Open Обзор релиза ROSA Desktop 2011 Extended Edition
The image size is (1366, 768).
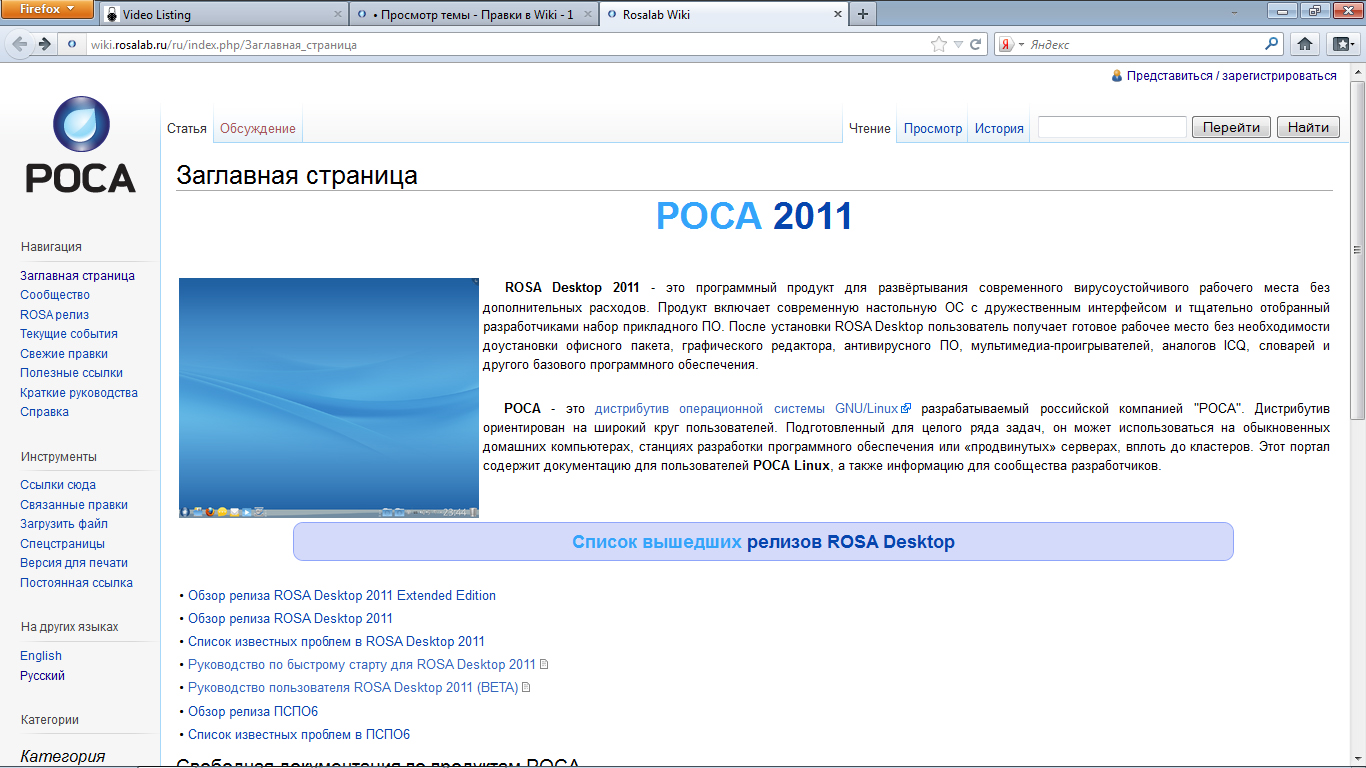coord(342,596)
